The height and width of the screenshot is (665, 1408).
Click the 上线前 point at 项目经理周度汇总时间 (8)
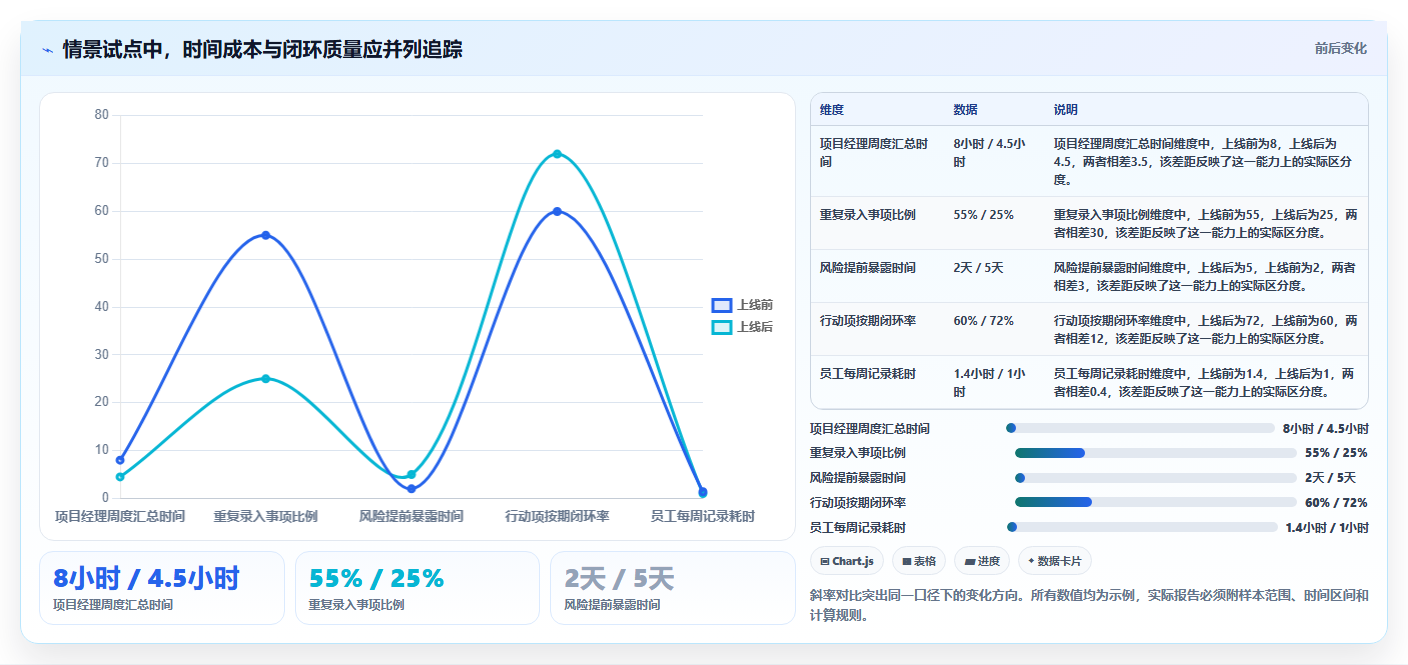click(120, 460)
